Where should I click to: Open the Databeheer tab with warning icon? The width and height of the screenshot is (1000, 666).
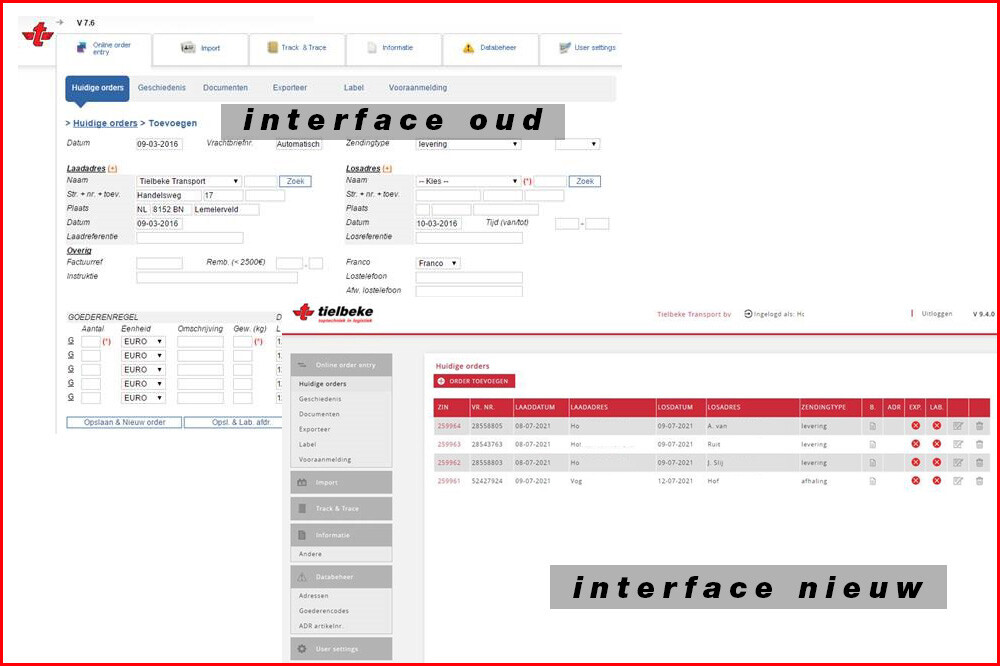483,48
